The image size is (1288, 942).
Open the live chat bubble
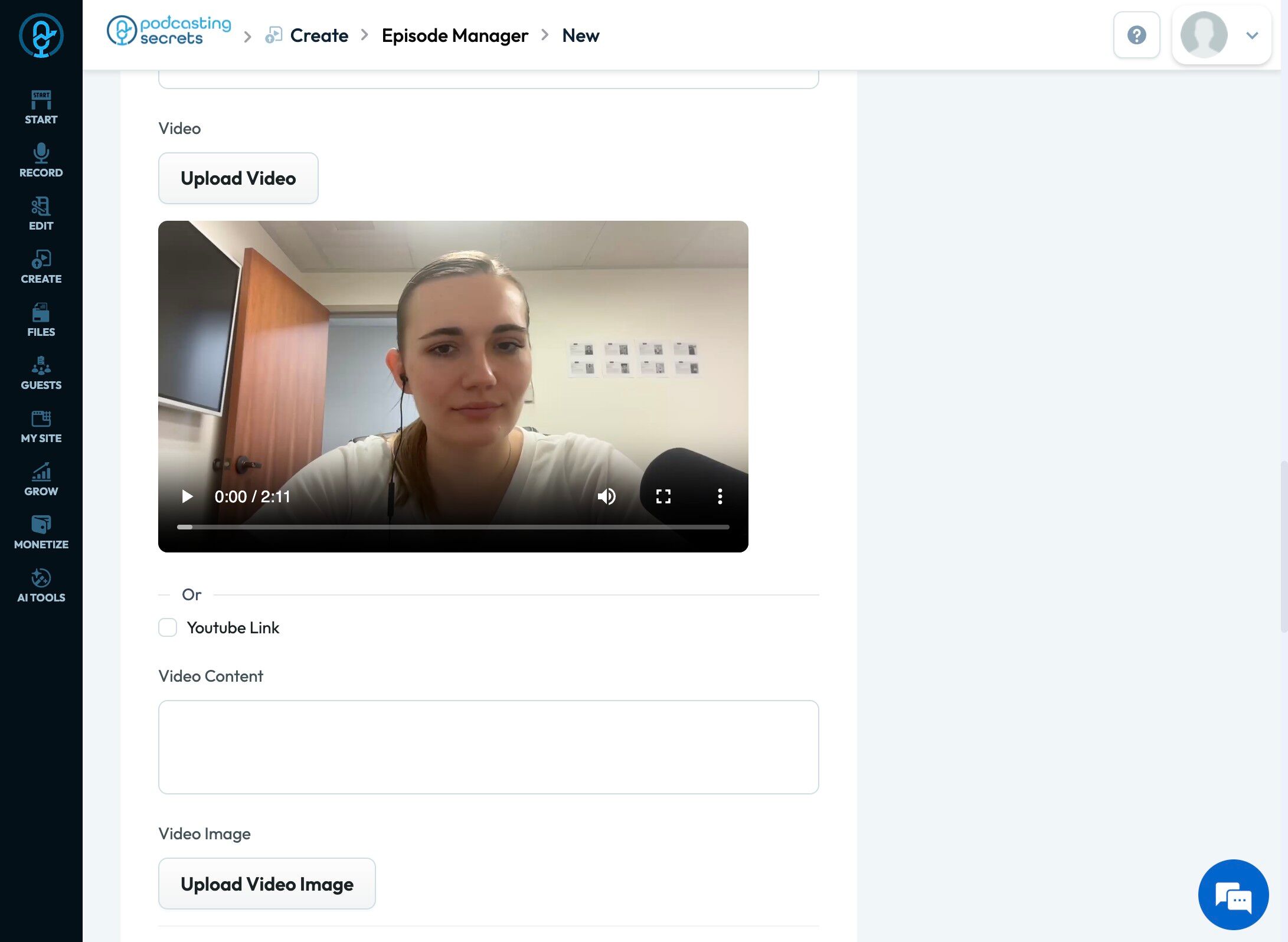[1233, 894]
